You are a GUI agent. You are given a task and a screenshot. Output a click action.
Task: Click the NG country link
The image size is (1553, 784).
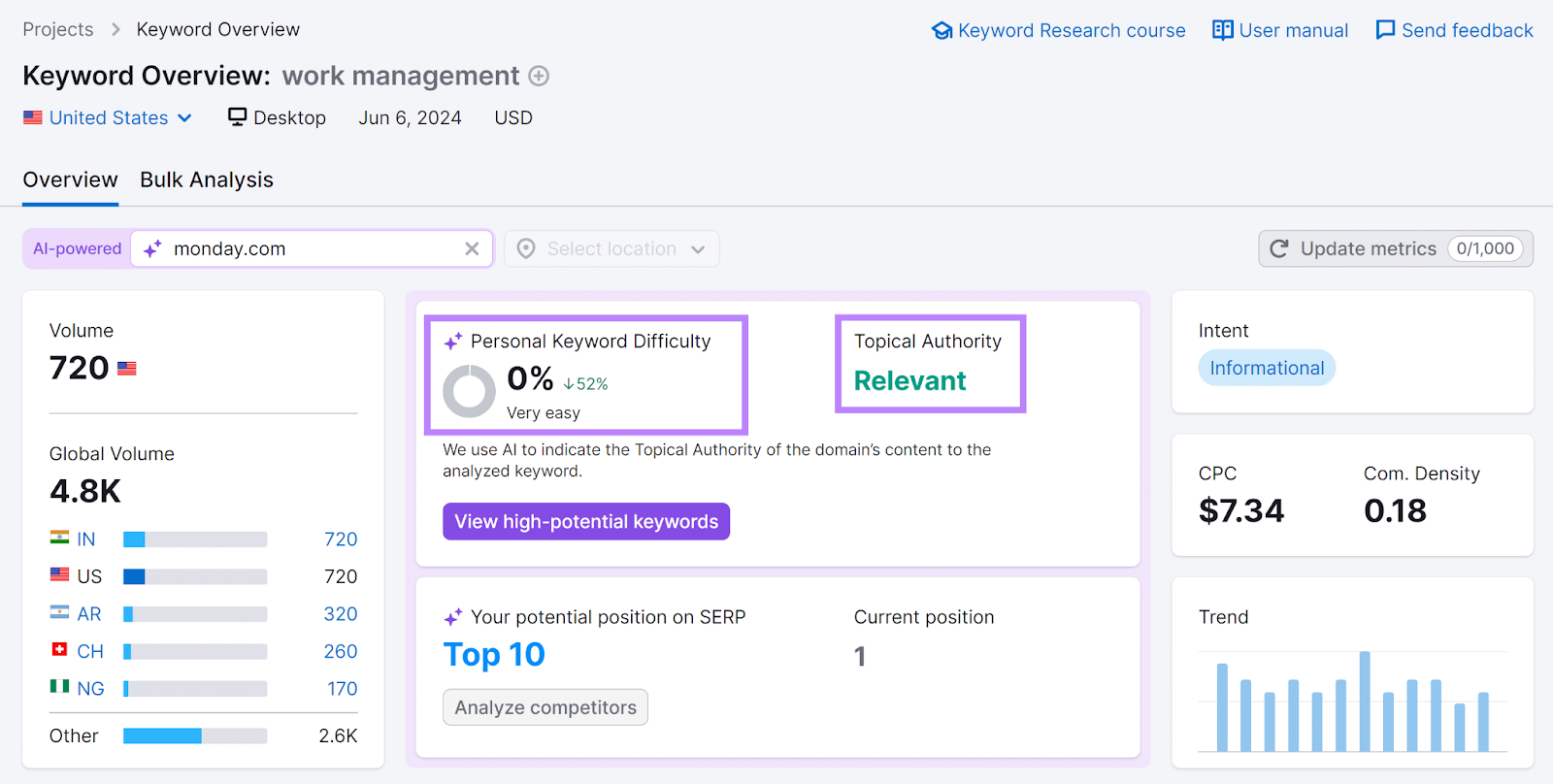(x=90, y=689)
